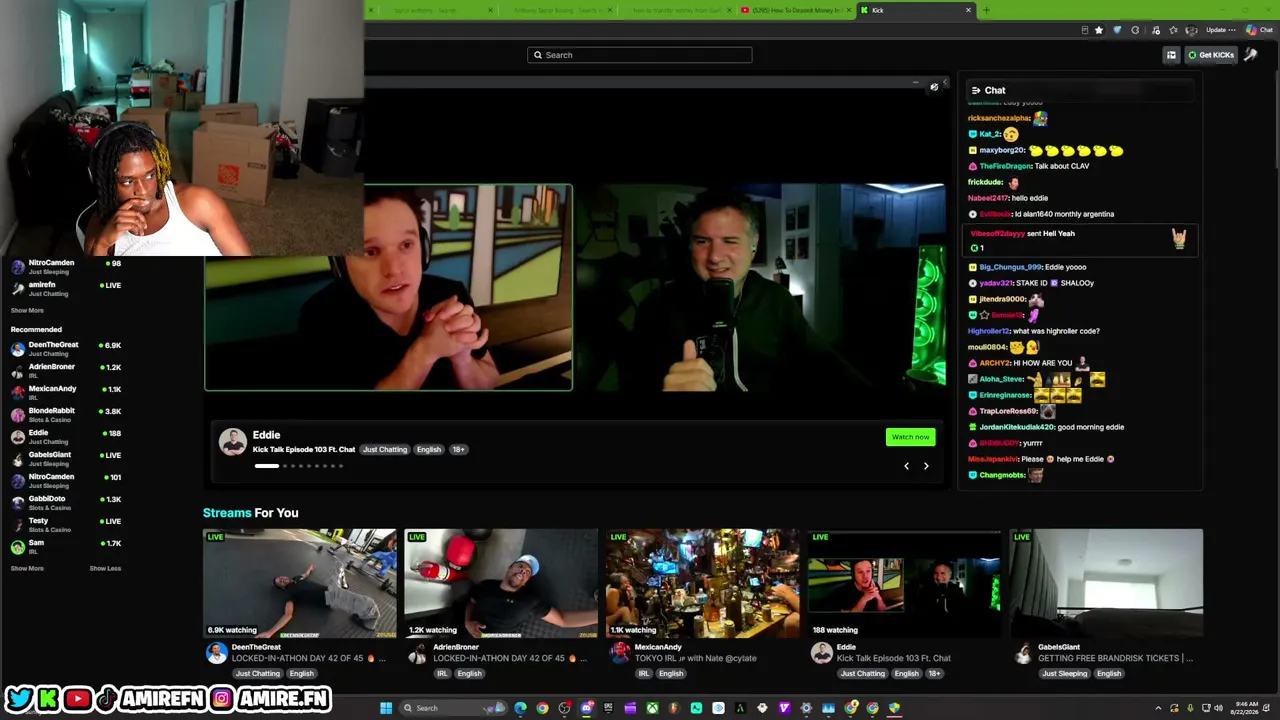Viewport: 1280px width, 720px height.
Task: Click GabeIsGiant's avatar under the Brandrisk tickets card
Action: point(1023,653)
